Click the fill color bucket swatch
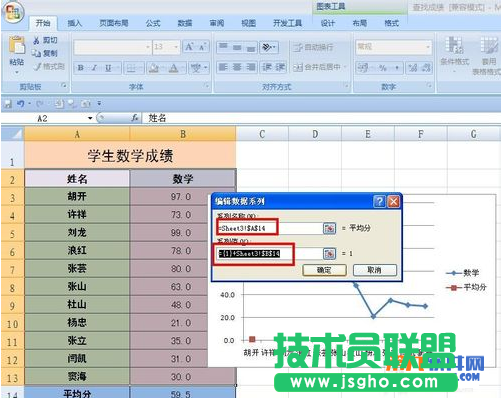The width and height of the screenshot is (501, 398). point(154,68)
